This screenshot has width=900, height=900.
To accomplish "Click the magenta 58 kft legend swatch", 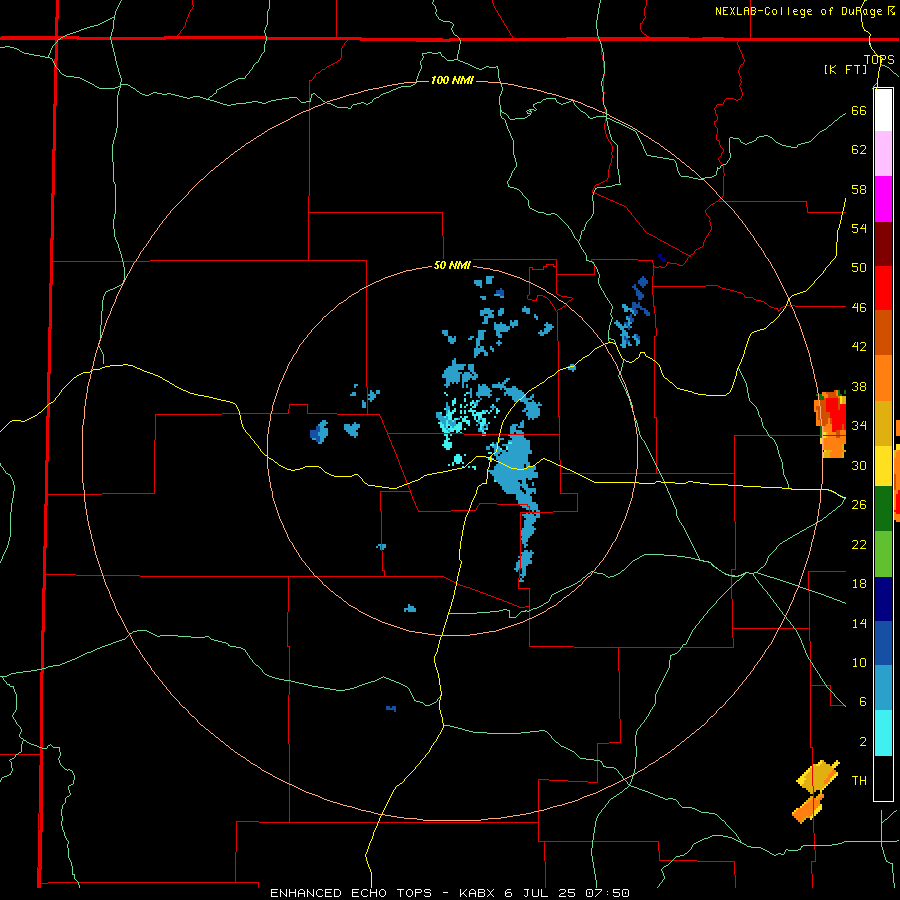I will (883, 199).
